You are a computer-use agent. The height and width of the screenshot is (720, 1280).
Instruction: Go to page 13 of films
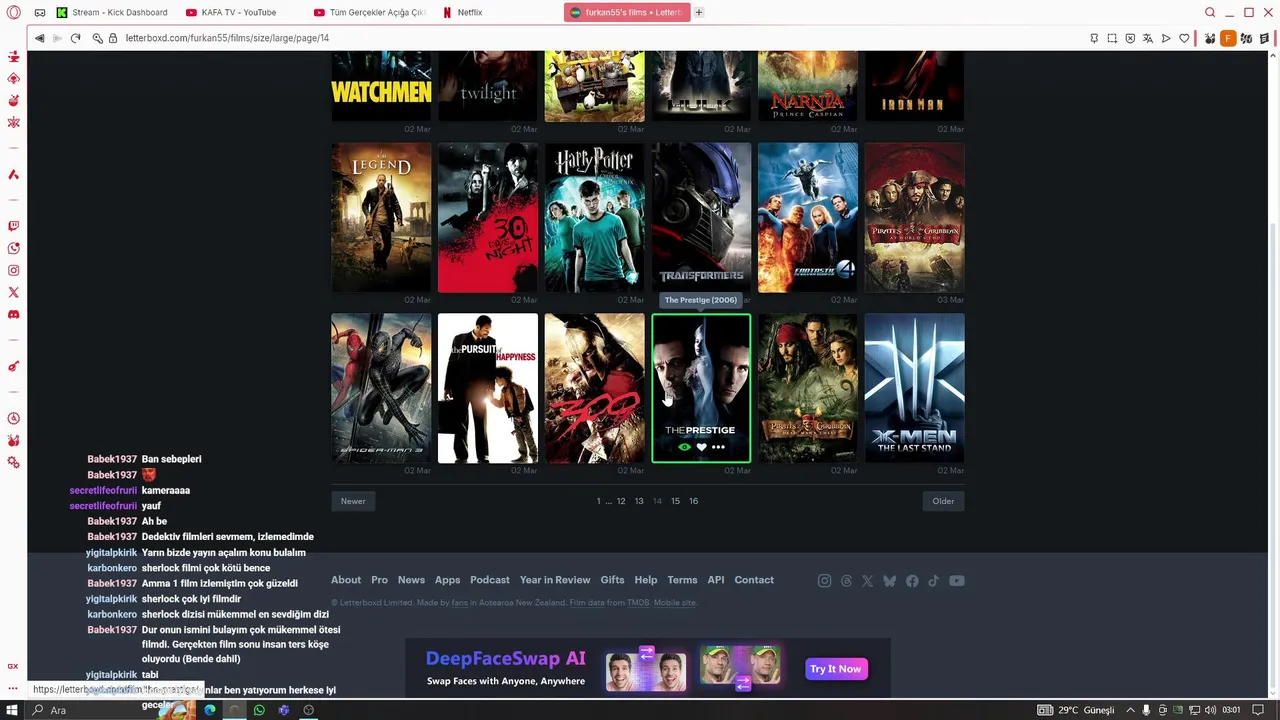[639, 501]
